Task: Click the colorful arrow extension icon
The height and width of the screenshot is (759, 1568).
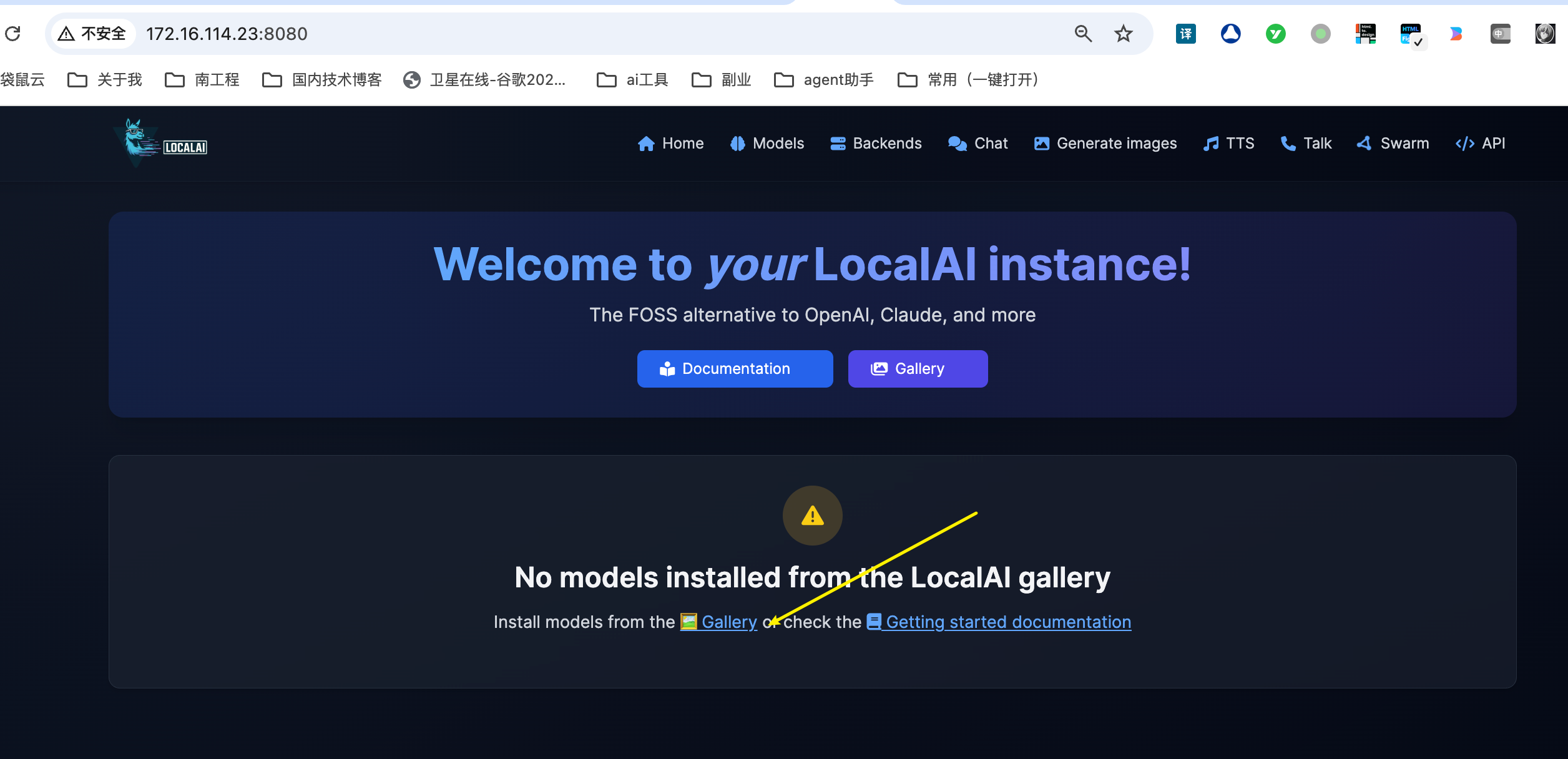Action: [x=1456, y=34]
